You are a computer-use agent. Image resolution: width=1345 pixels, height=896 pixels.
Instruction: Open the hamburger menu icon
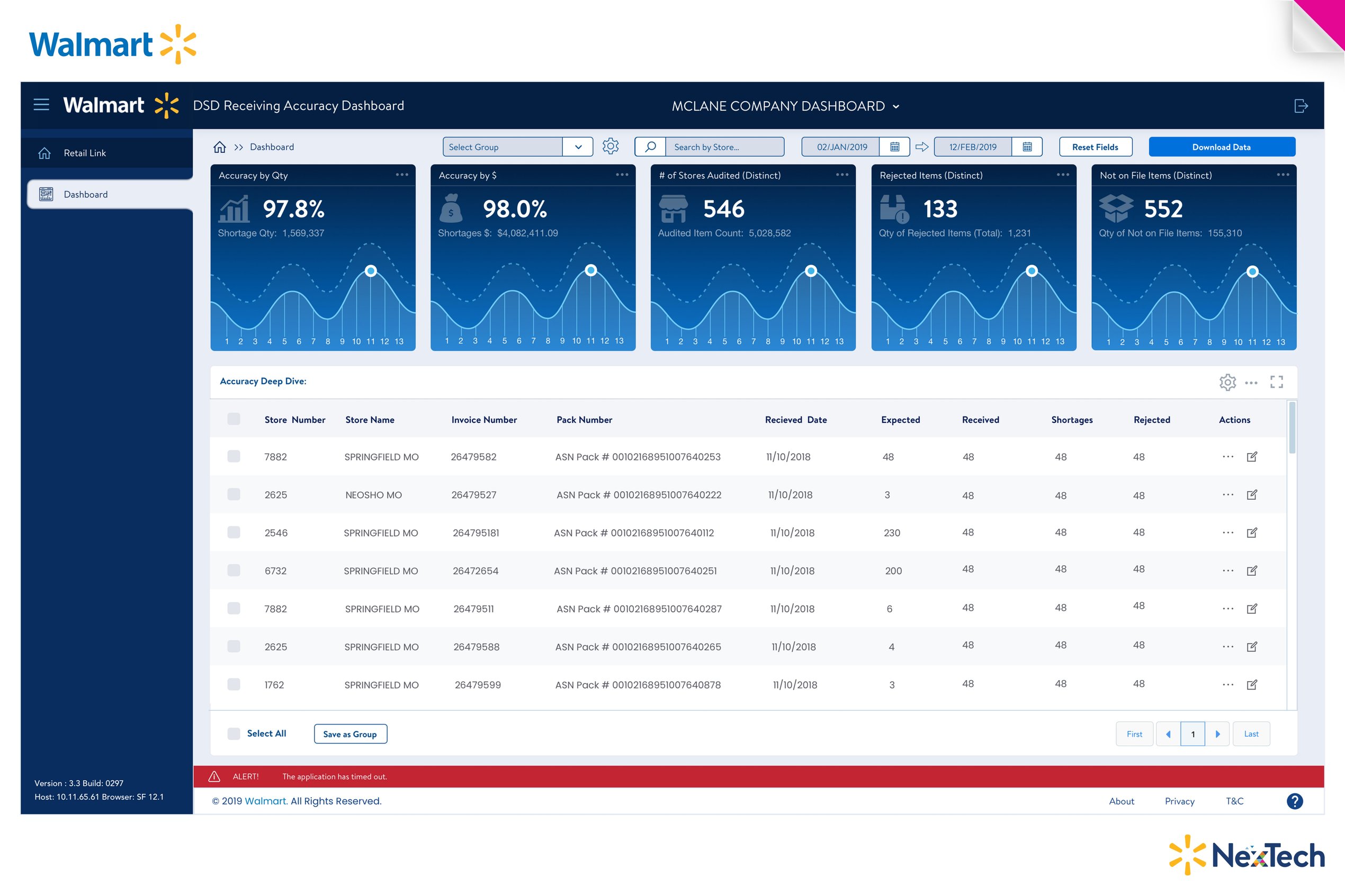[x=41, y=105]
